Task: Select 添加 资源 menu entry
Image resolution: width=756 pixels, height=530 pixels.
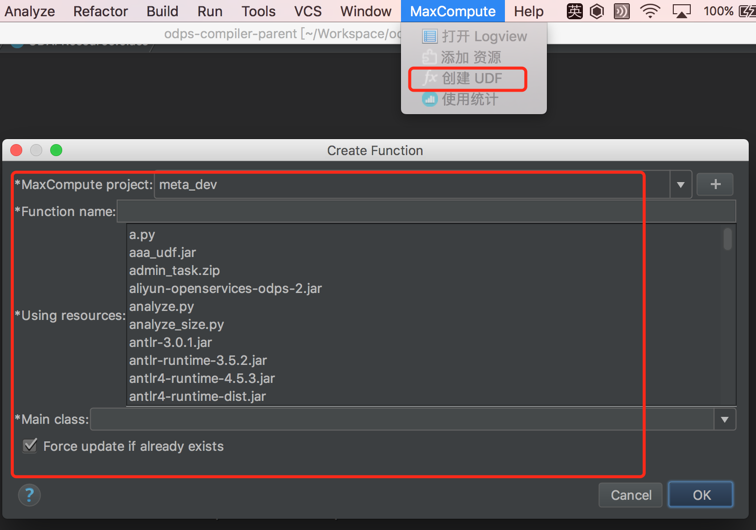Action: pos(474,57)
